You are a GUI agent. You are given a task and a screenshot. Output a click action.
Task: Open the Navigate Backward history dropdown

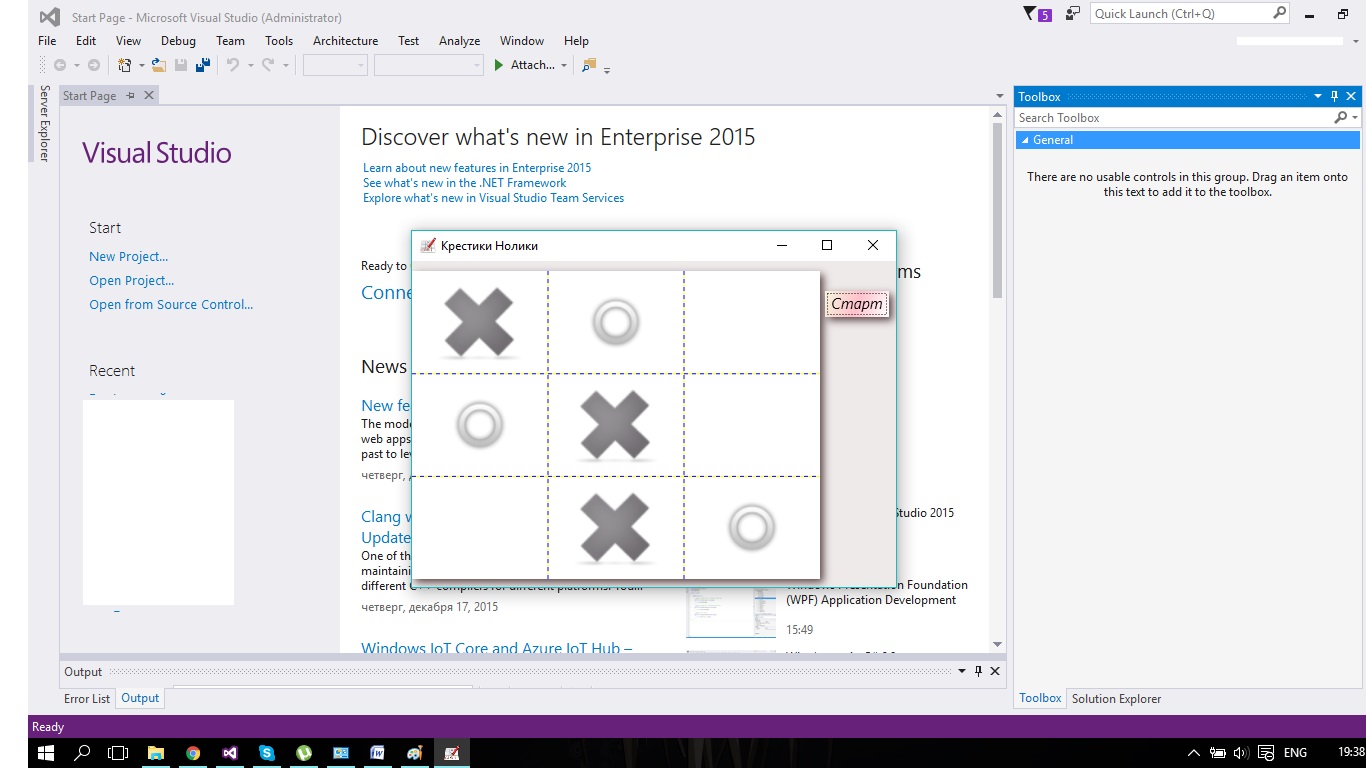pos(76,65)
